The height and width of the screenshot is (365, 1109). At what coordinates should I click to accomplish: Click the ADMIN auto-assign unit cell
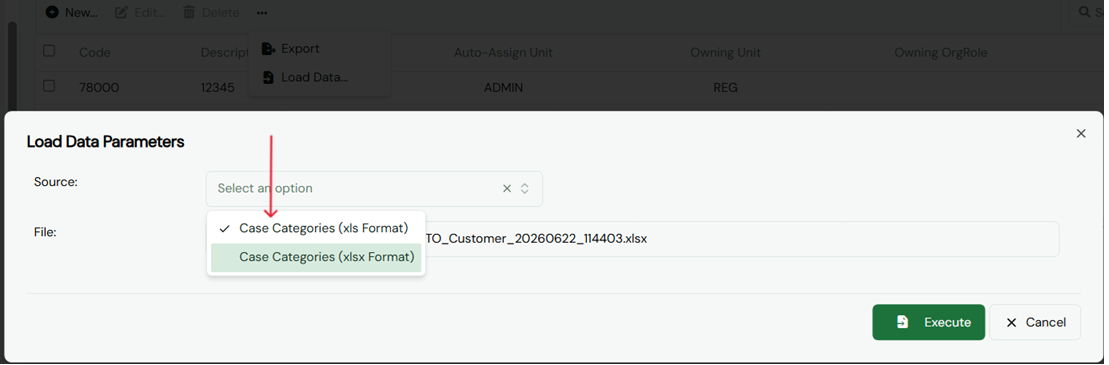pos(503,88)
